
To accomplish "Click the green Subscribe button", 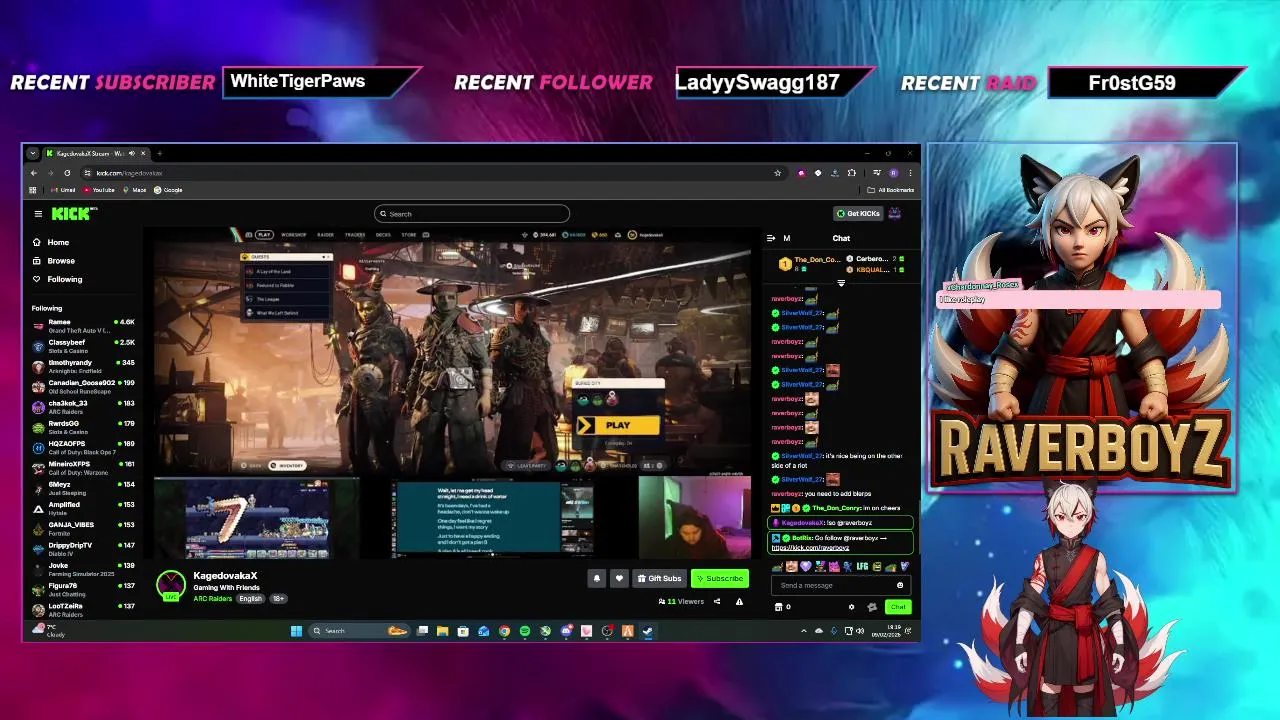I will tap(720, 578).
